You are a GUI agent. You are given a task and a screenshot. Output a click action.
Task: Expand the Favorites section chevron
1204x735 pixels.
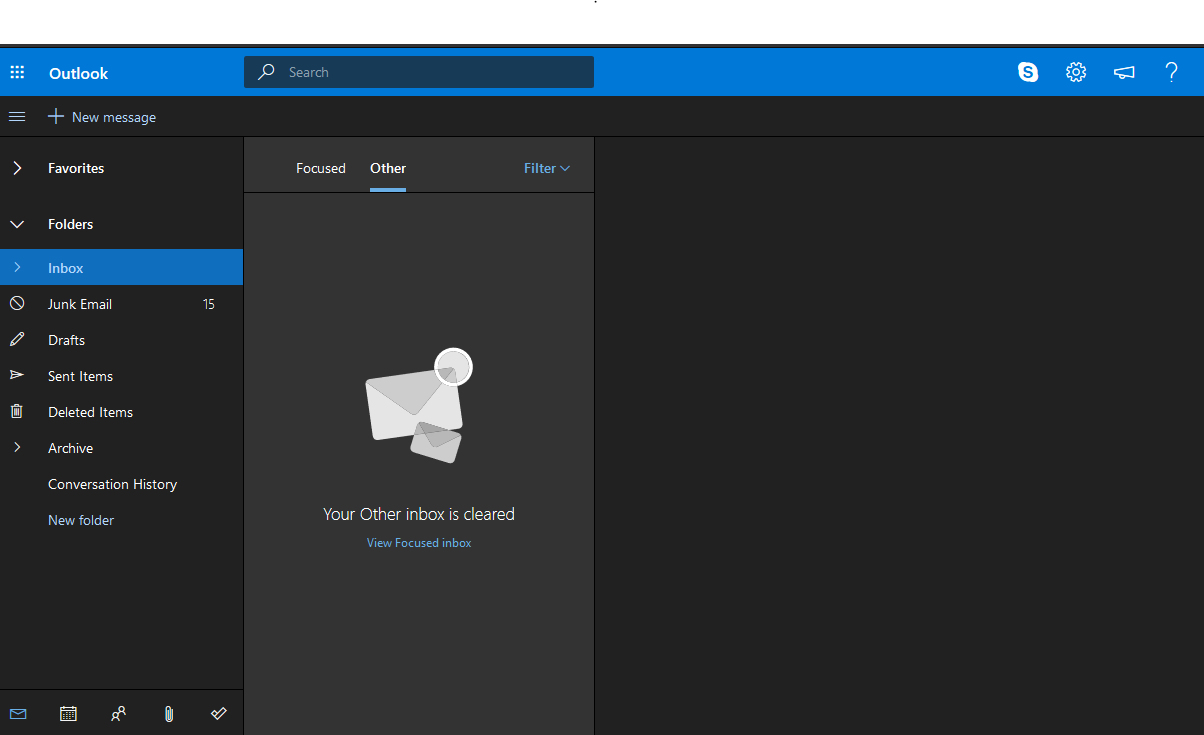17,168
